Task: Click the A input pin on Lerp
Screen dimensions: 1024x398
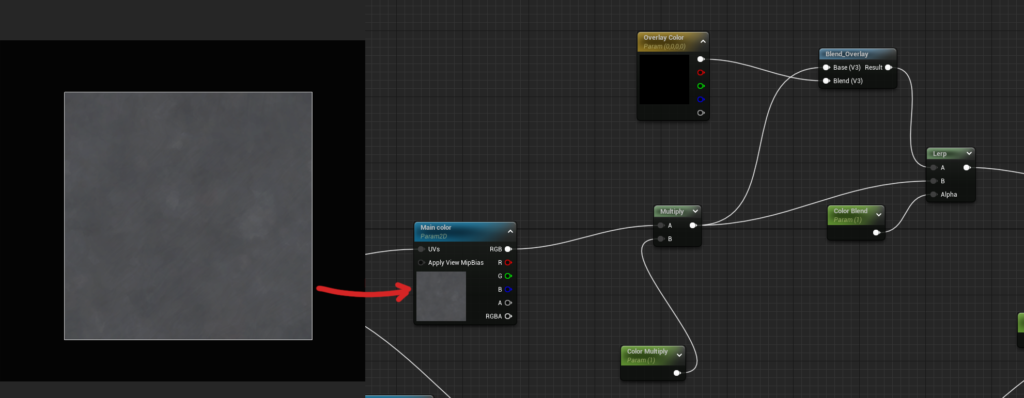Action: tap(934, 167)
